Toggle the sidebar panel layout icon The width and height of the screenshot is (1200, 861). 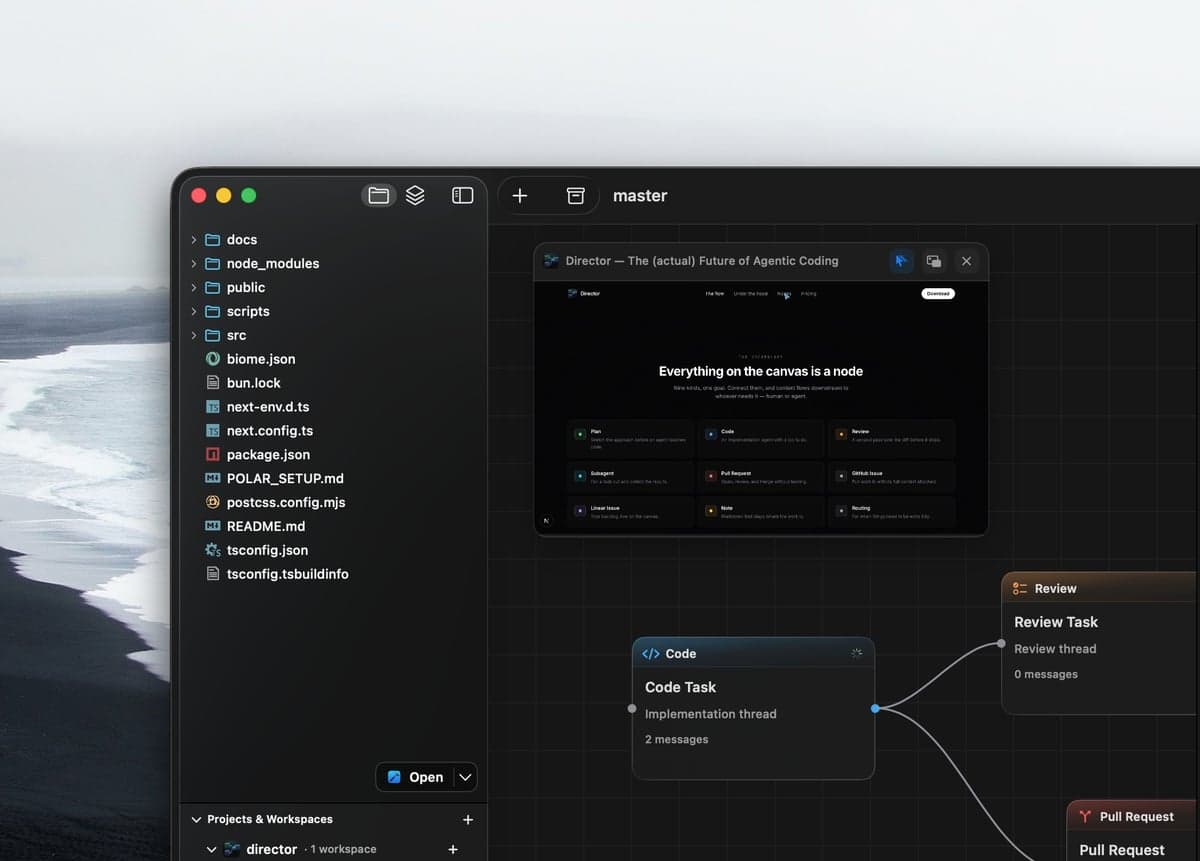[x=462, y=196]
